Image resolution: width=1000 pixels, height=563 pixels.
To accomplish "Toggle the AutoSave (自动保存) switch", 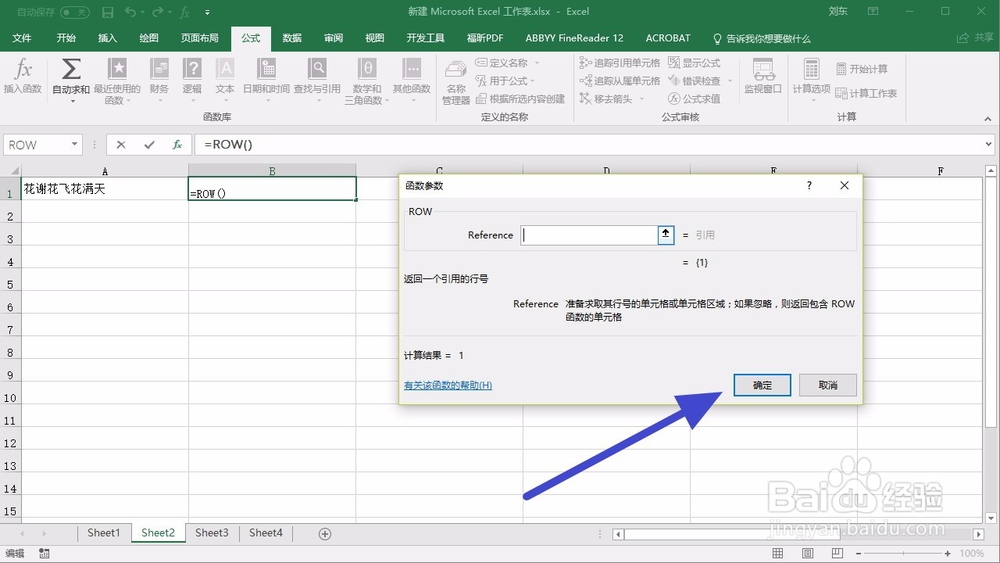I will point(75,12).
